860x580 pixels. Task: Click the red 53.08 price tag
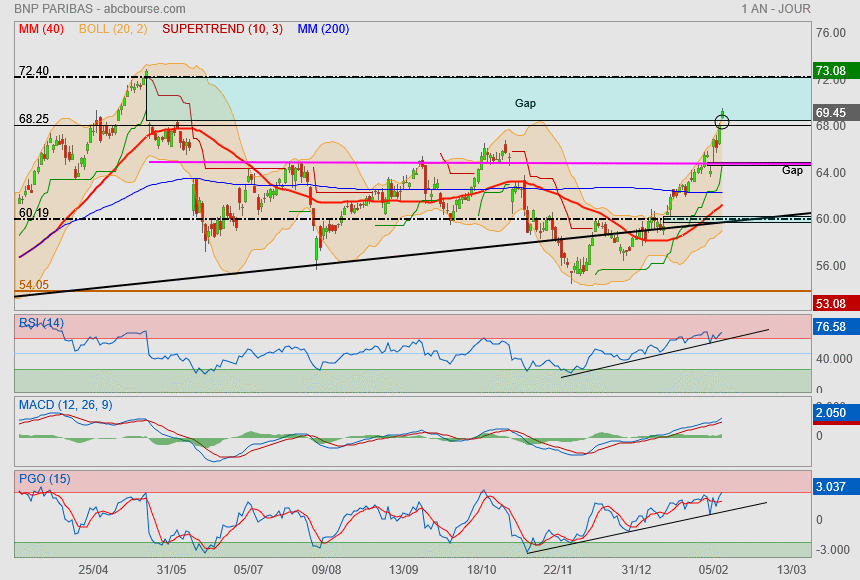pos(835,303)
